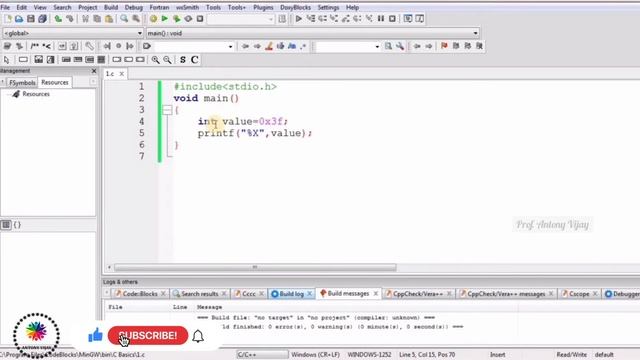Click the Stop debugger icon

(x=392, y=19)
